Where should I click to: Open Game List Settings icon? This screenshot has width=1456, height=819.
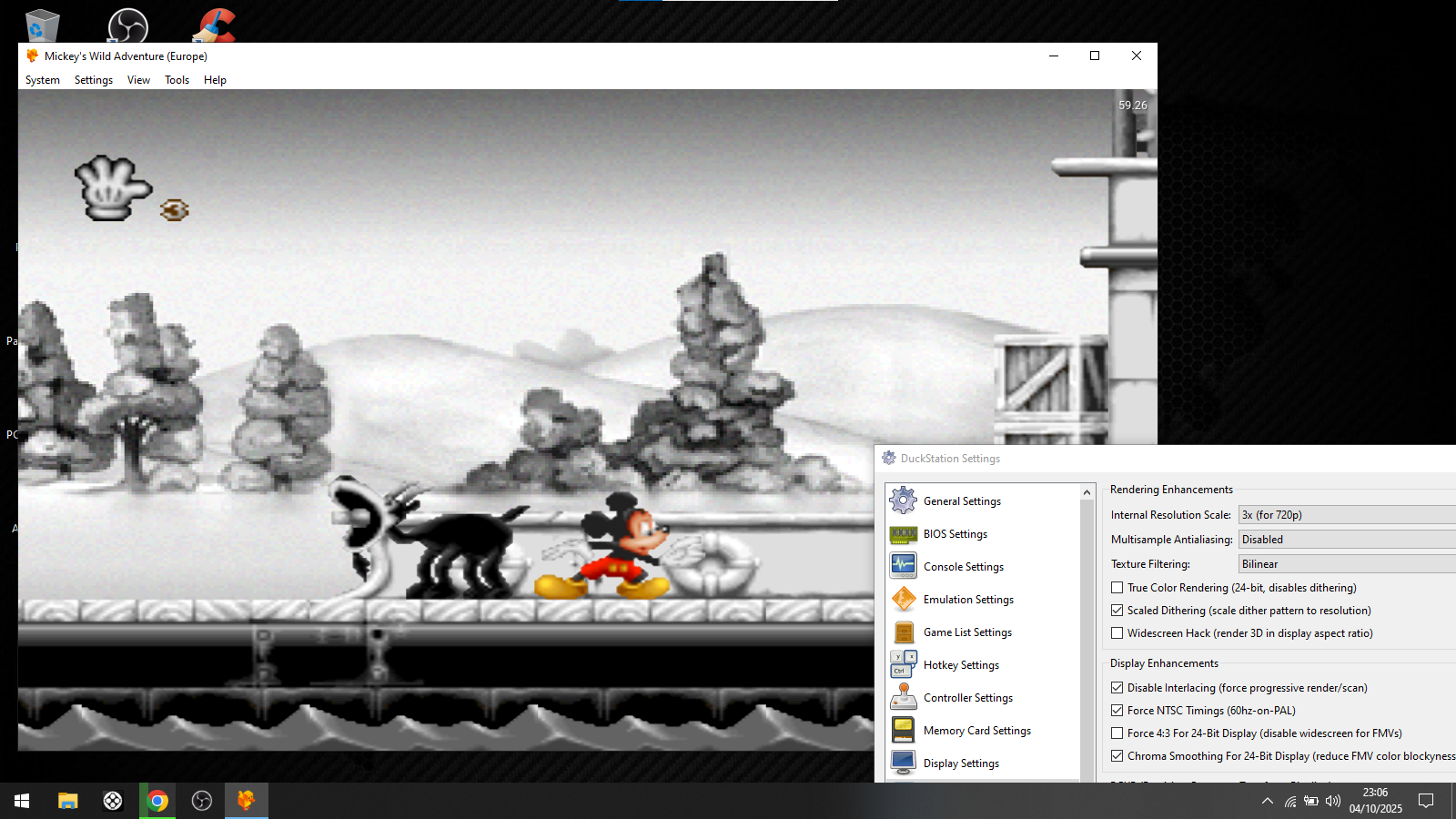[x=903, y=632]
